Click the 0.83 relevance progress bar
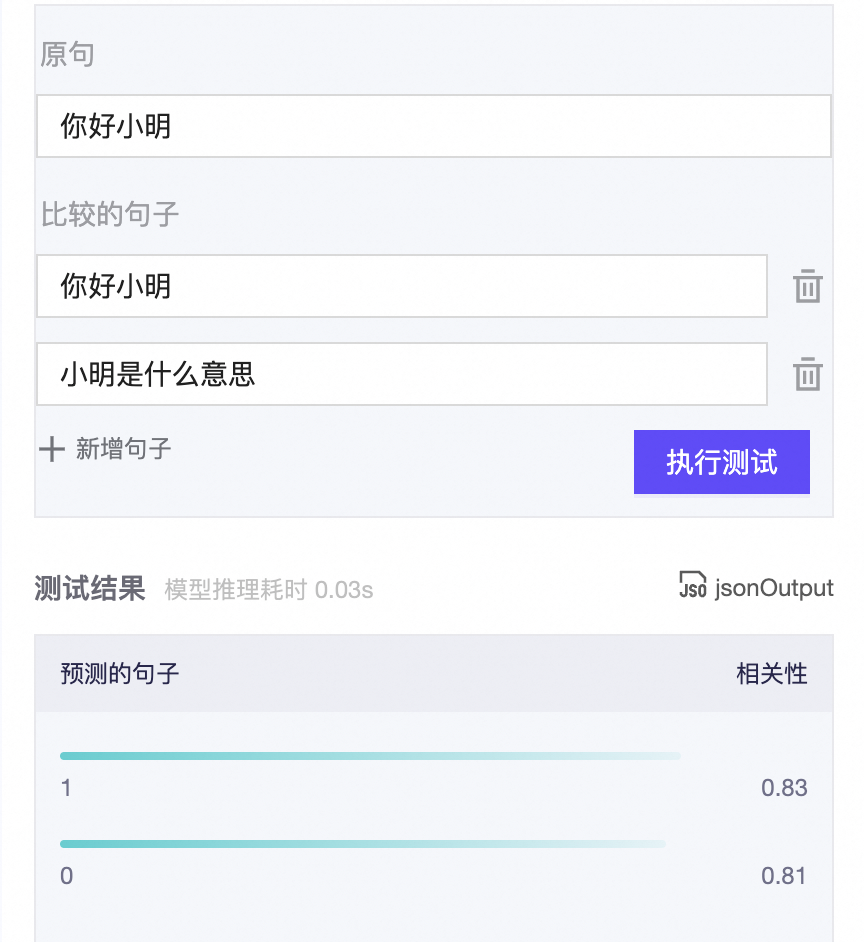Image resolution: width=864 pixels, height=942 pixels. [x=370, y=756]
